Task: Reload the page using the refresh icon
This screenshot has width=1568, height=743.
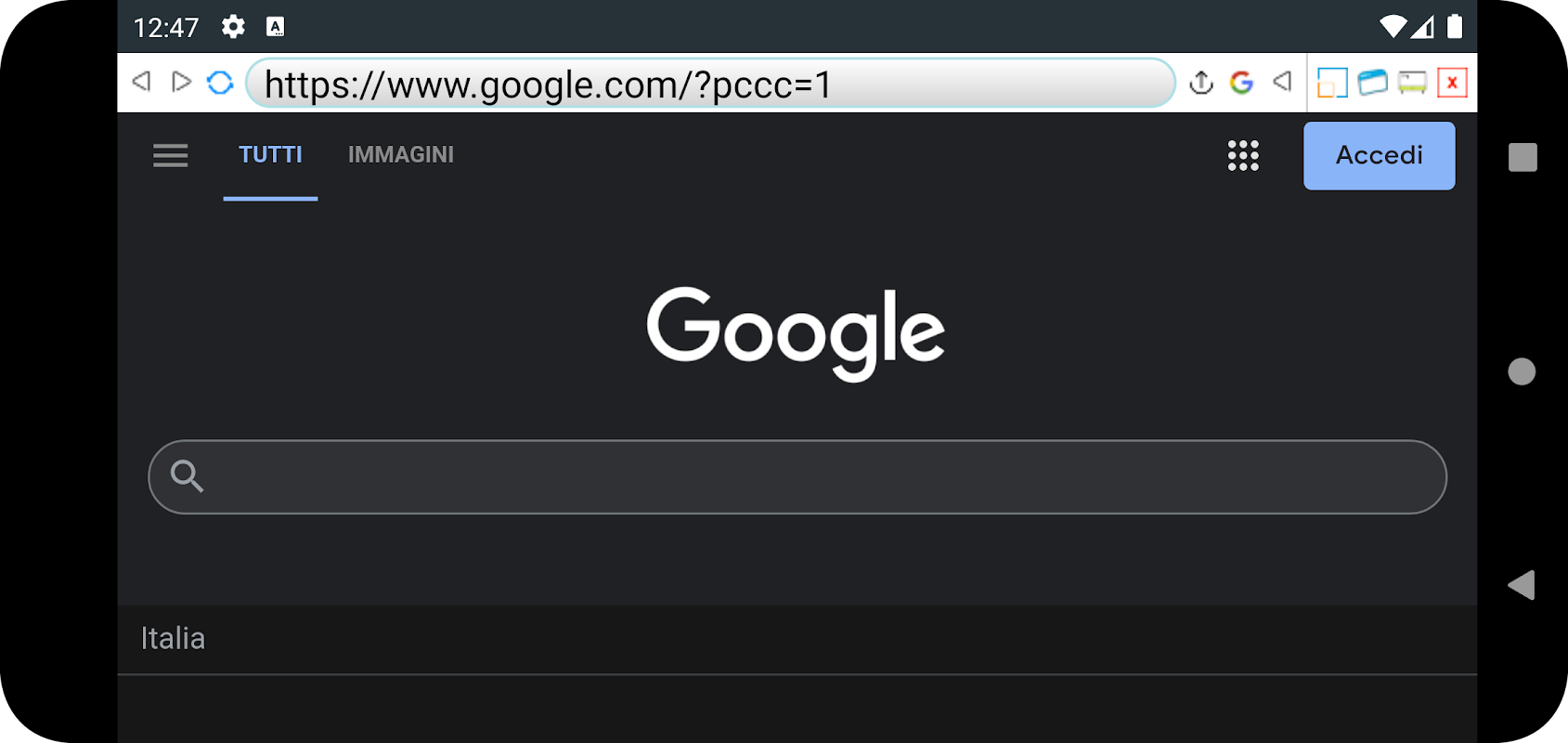Action: pyautogui.click(x=220, y=83)
